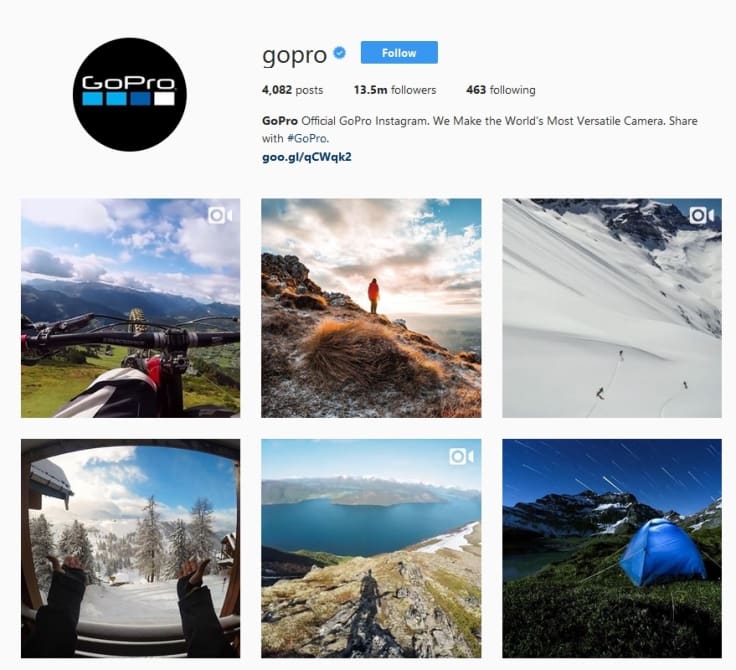The height and width of the screenshot is (670, 736).
Task: Open the mountain bike handlebar video post
Action: [130, 308]
